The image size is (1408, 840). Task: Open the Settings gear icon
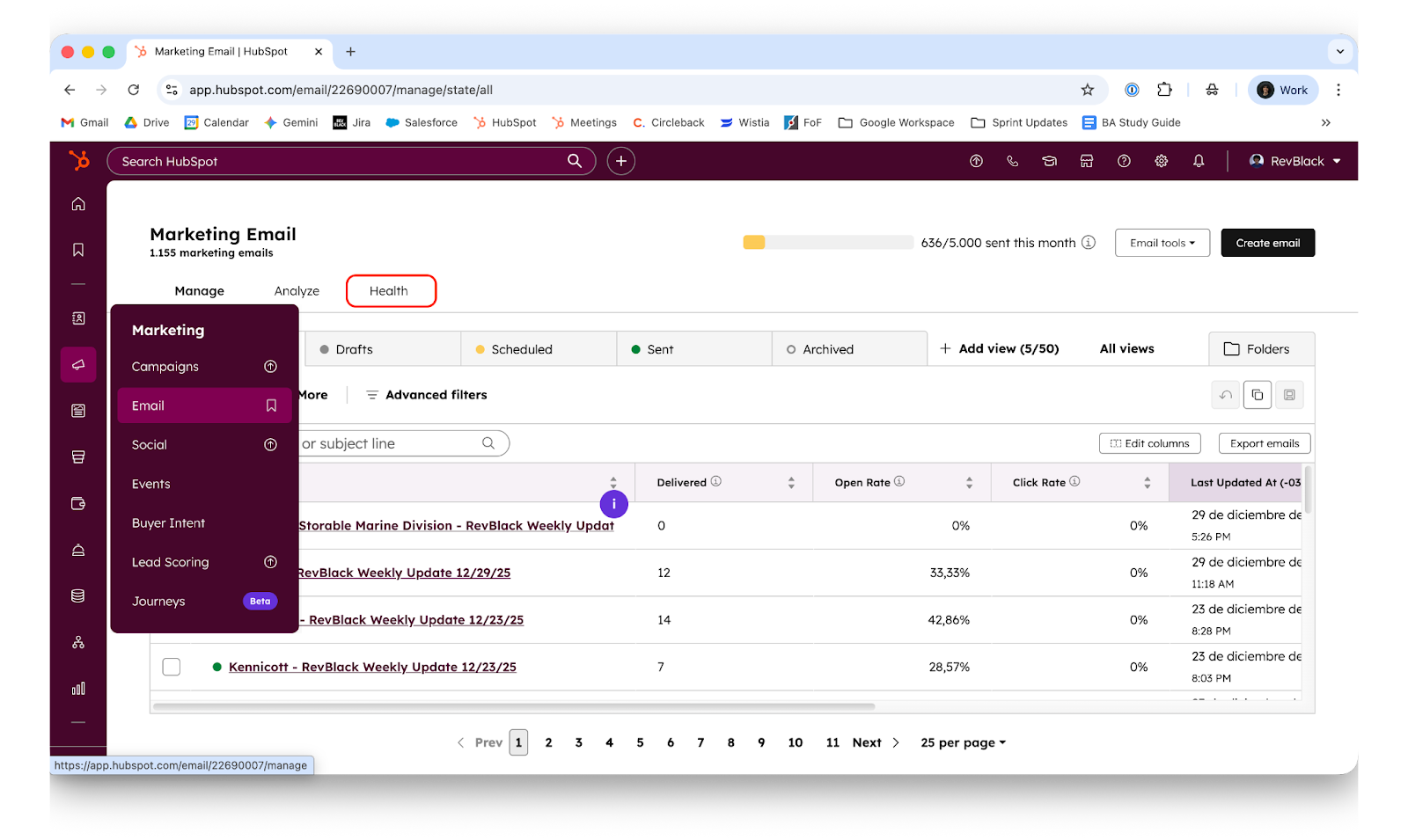(x=1162, y=161)
